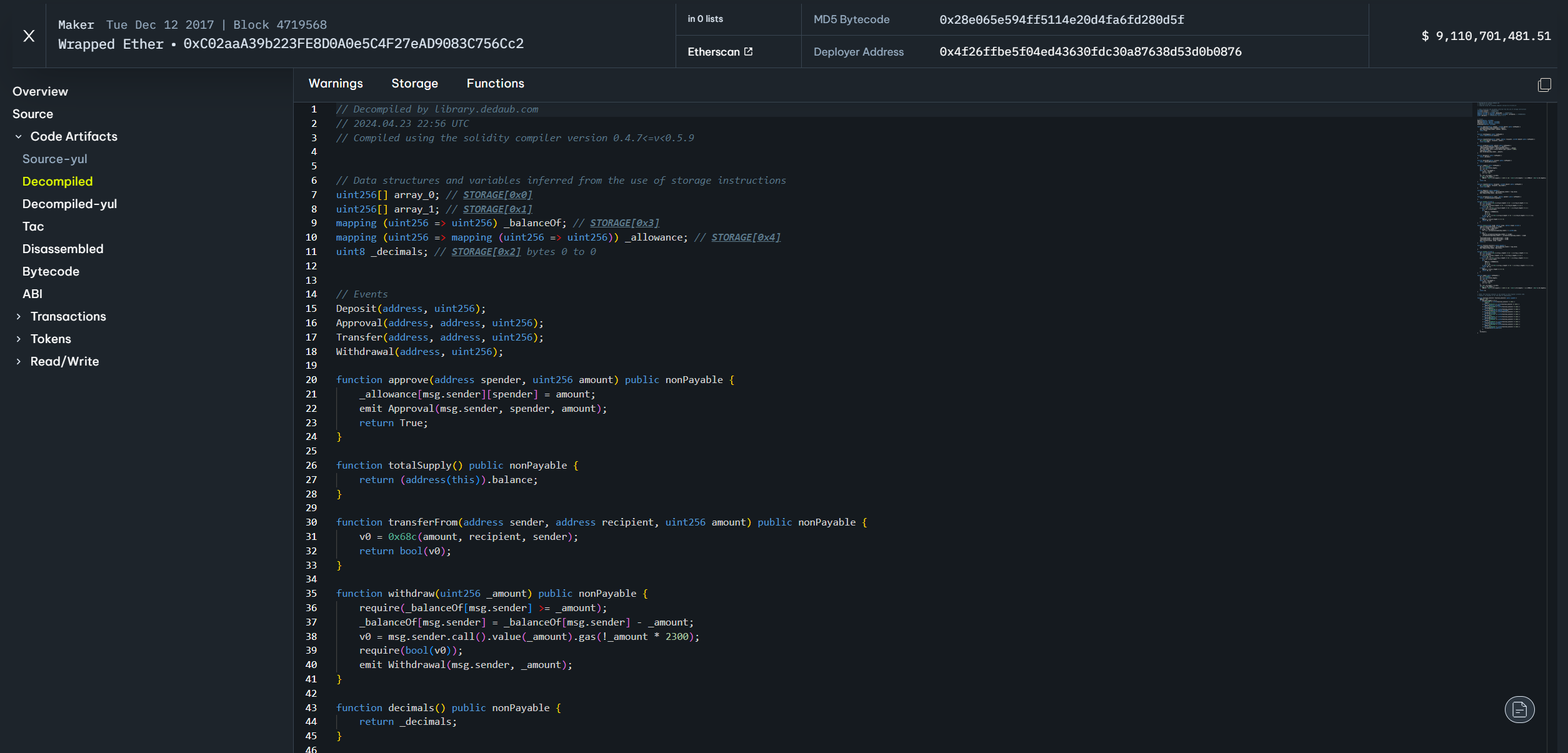Open the Decompiled-yul artifact
This screenshot has height=753, width=1568.
click(69, 204)
